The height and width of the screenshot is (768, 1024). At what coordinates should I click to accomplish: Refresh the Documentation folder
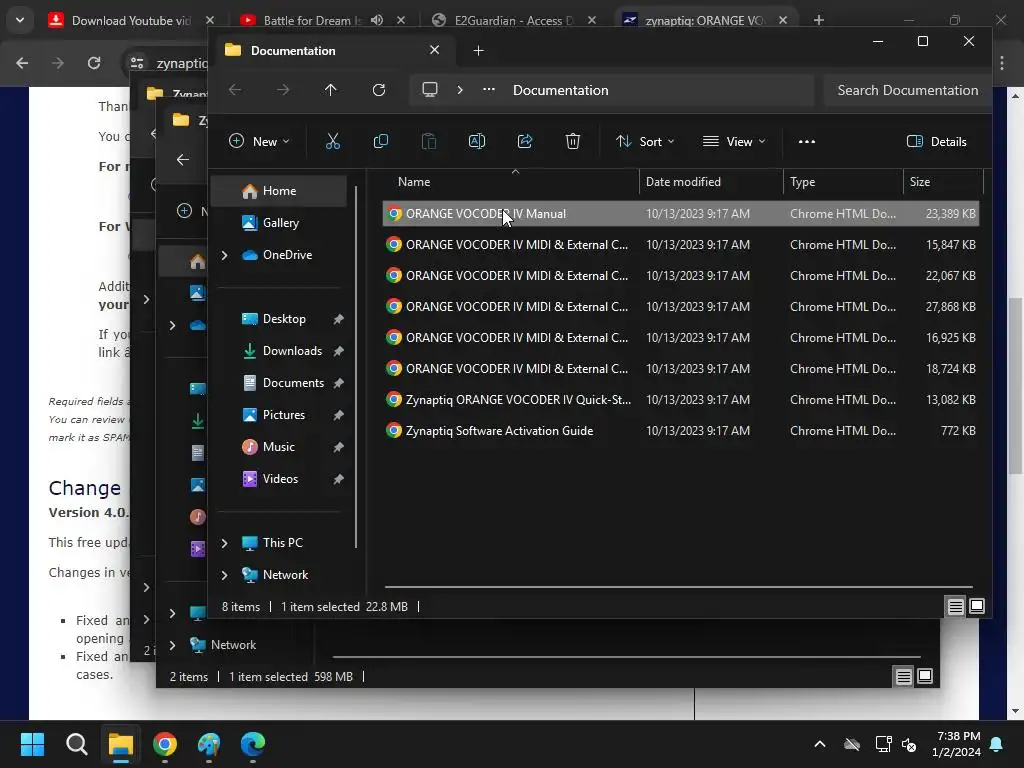click(379, 90)
